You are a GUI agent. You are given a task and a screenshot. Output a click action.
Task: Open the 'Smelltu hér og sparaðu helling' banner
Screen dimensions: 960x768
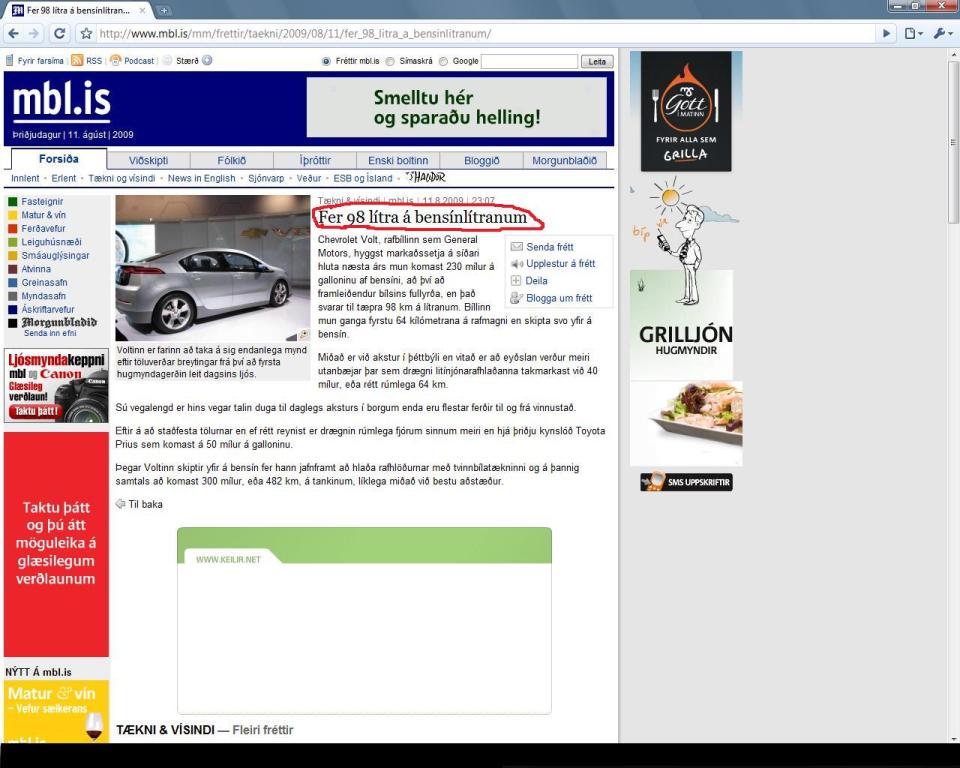(x=457, y=107)
